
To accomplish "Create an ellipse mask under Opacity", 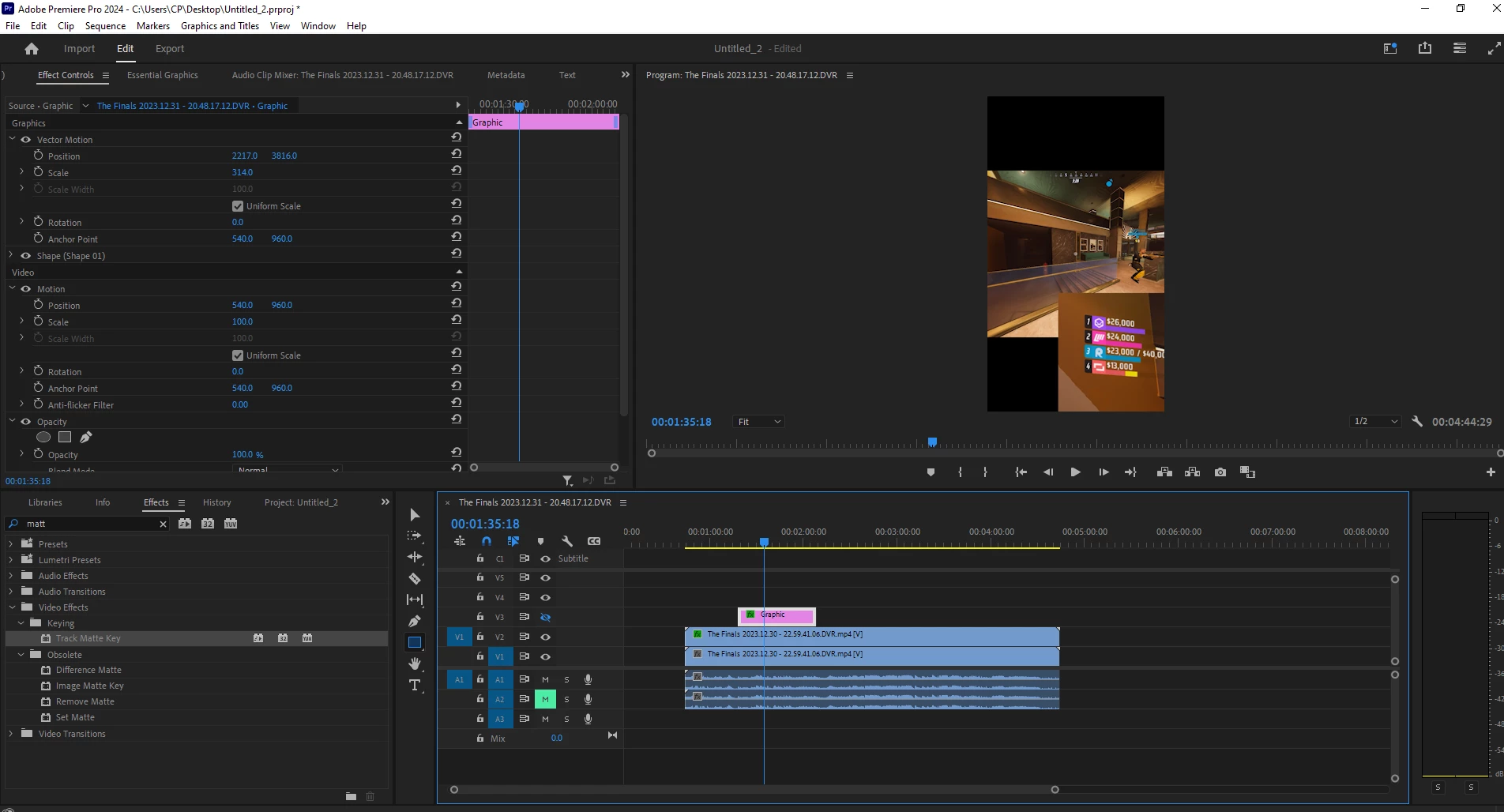I will coord(43,438).
